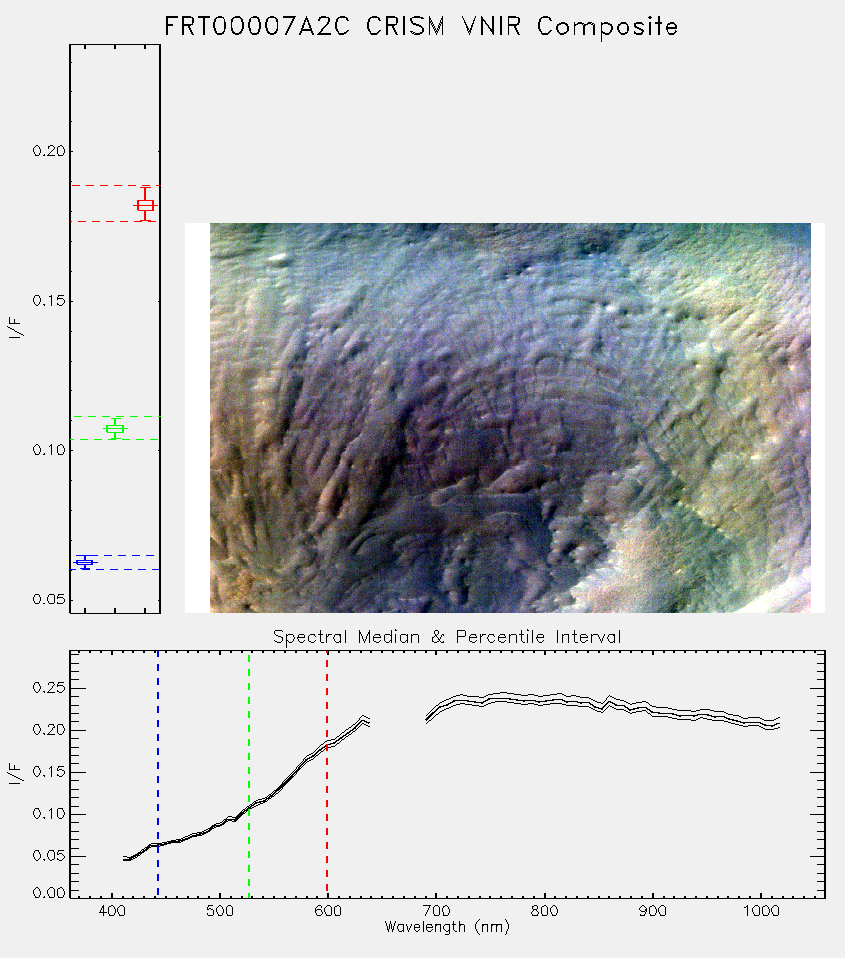Click the upper red dashed percentile line
845x958 pixels.
pos(115,185)
